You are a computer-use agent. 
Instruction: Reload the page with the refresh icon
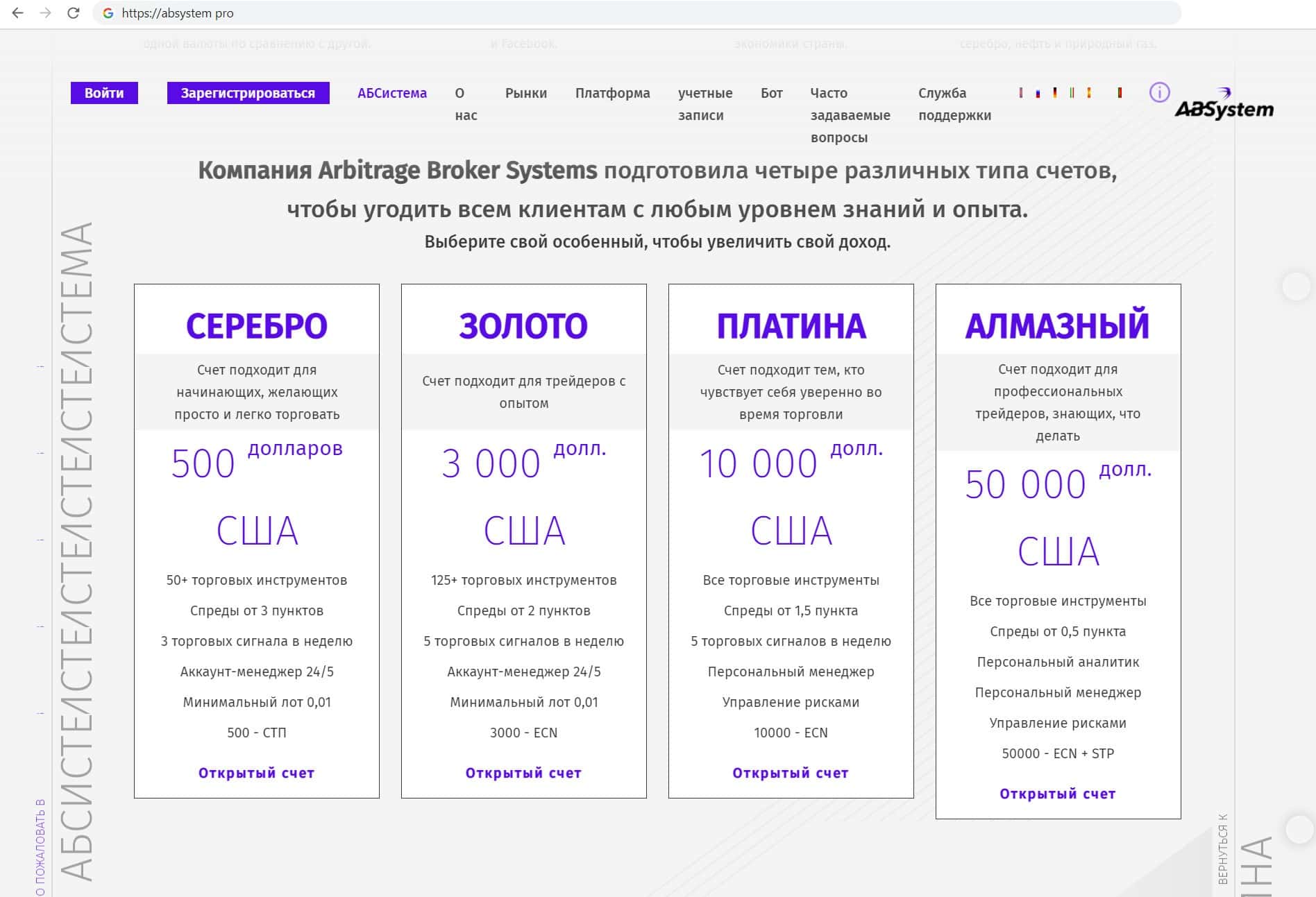[73, 13]
